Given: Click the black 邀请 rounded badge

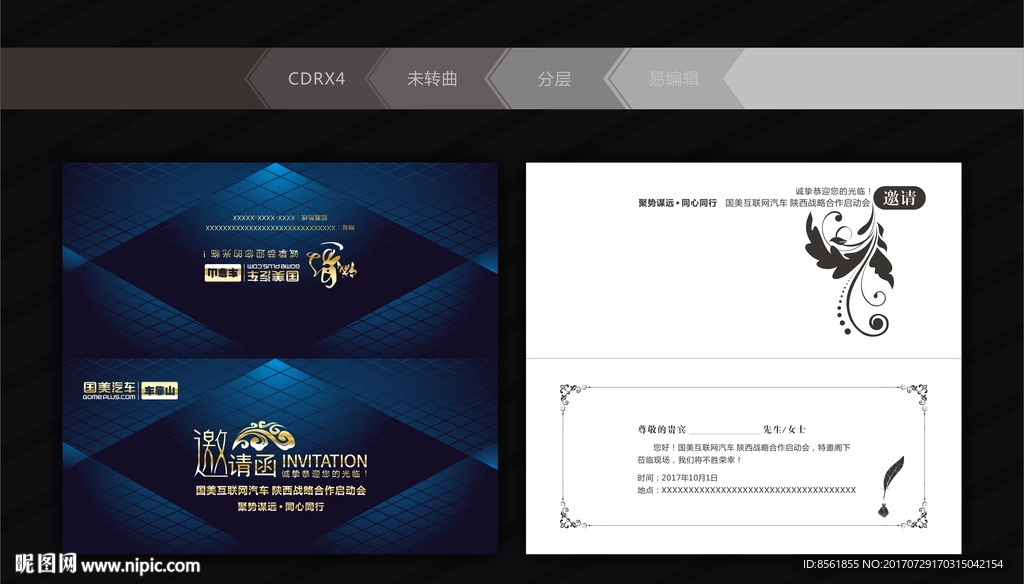Looking at the screenshot, I should tap(899, 197).
